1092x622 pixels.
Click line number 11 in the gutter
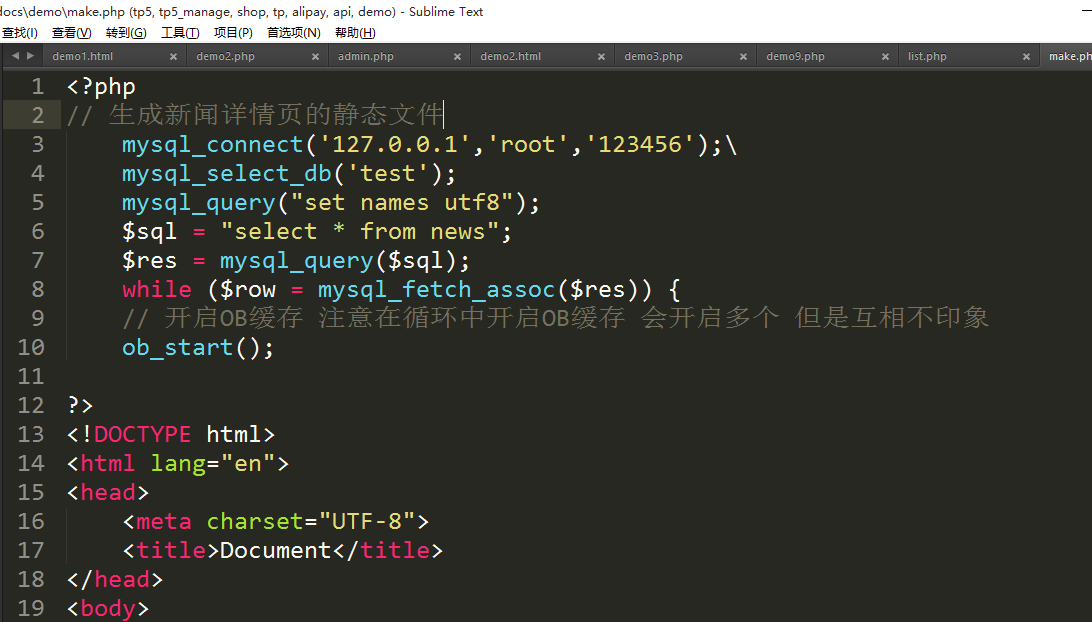click(31, 376)
